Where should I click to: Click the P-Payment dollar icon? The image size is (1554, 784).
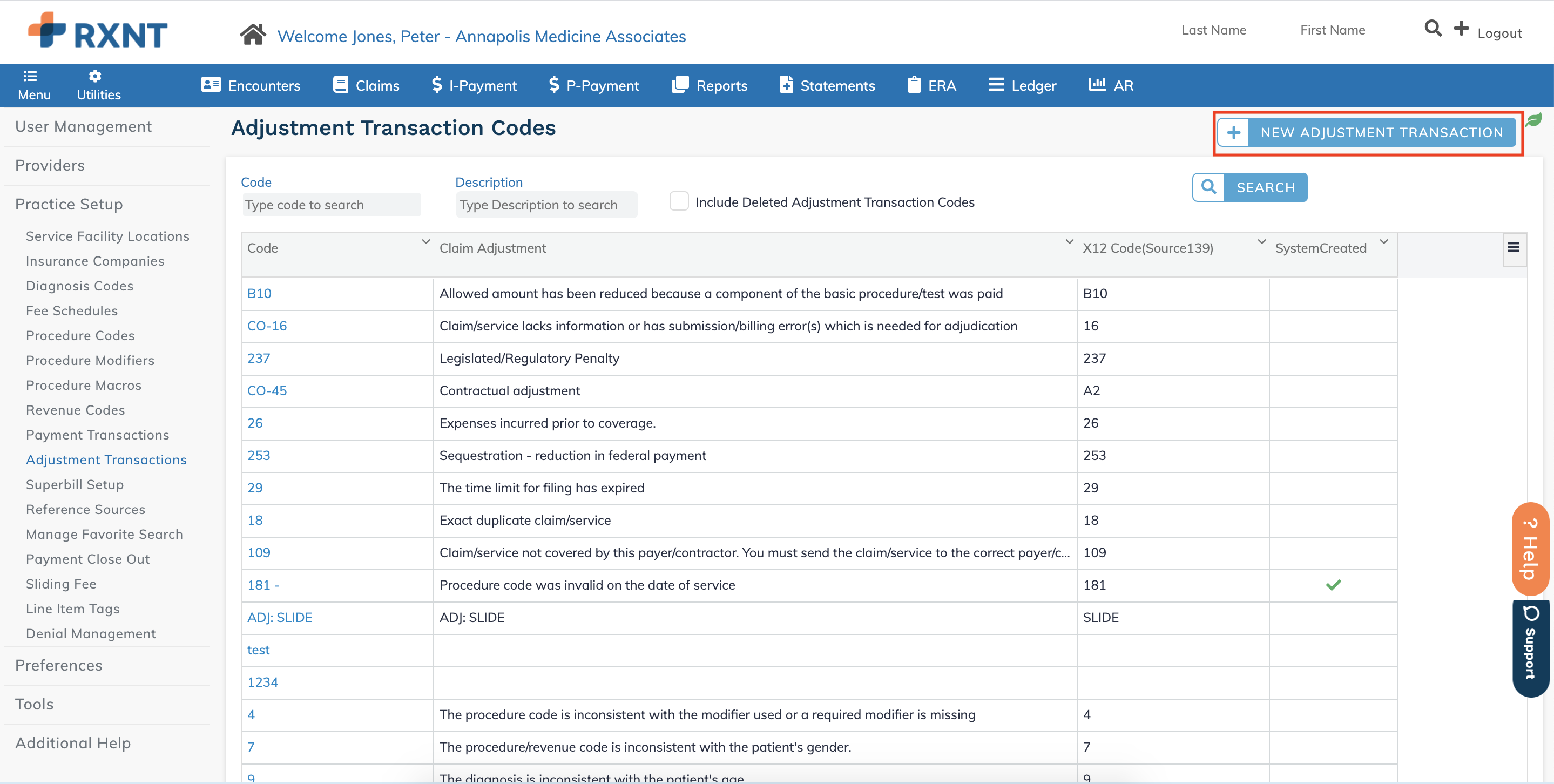click(554, 84)
